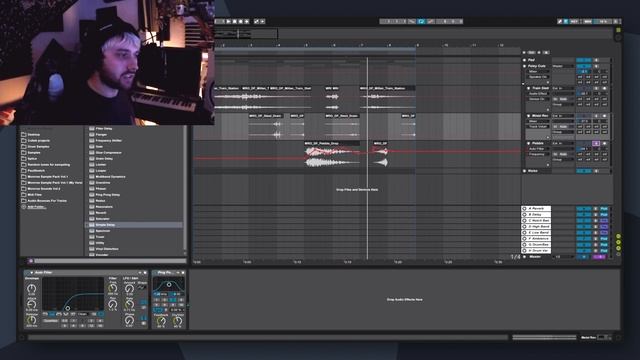
Task: Fold the Metal Rev track
Action: pyautogui.click(x=529, y=116)
